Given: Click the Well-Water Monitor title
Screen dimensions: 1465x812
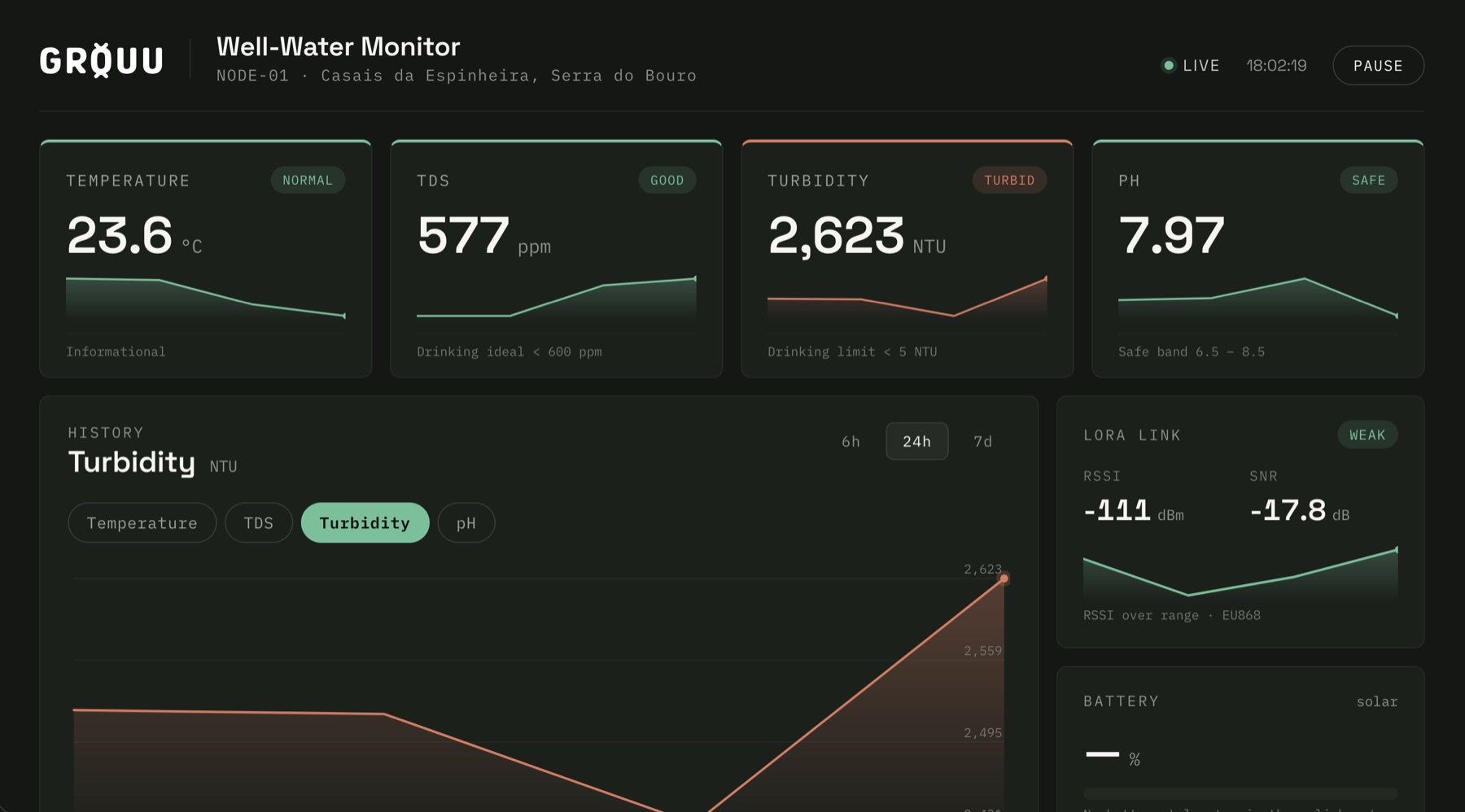Looking at the screenshot, I should [x=339, y=46].
